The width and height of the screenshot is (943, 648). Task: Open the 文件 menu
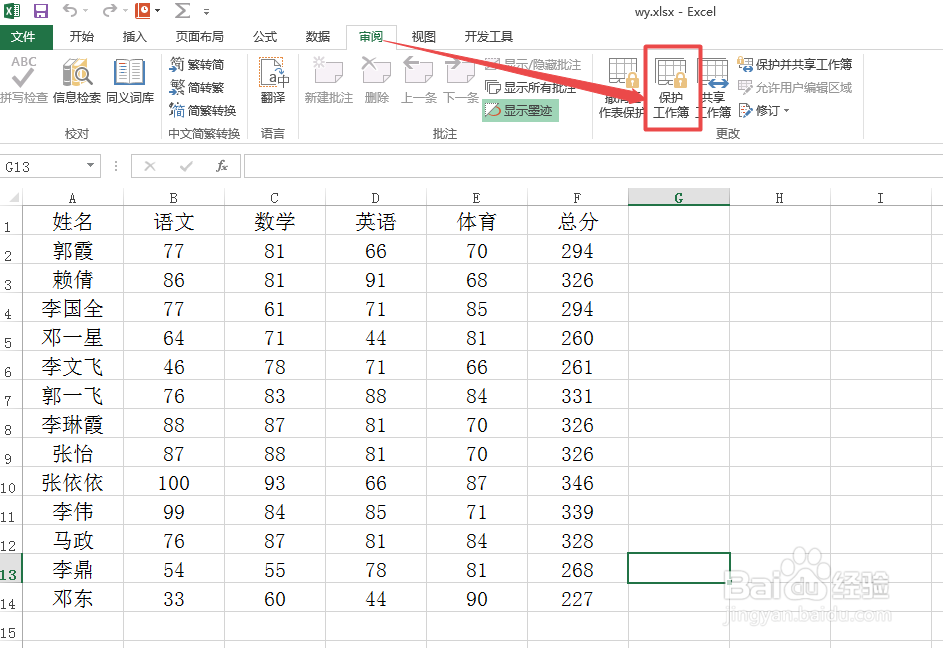coord(26,36)
